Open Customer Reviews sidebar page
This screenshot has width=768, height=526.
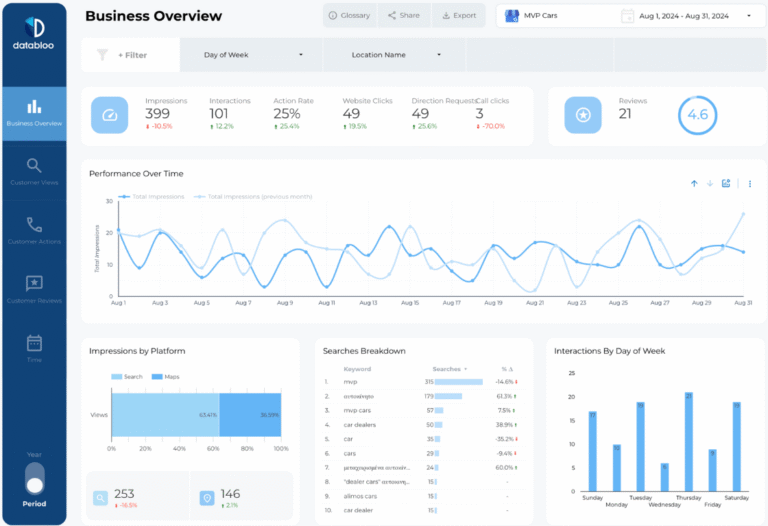34,290
